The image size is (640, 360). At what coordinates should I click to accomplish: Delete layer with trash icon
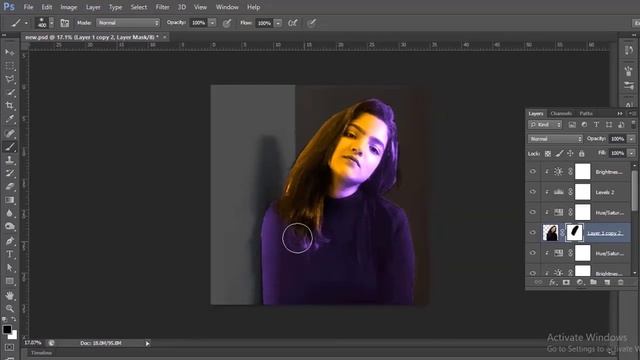coord(620,282)
